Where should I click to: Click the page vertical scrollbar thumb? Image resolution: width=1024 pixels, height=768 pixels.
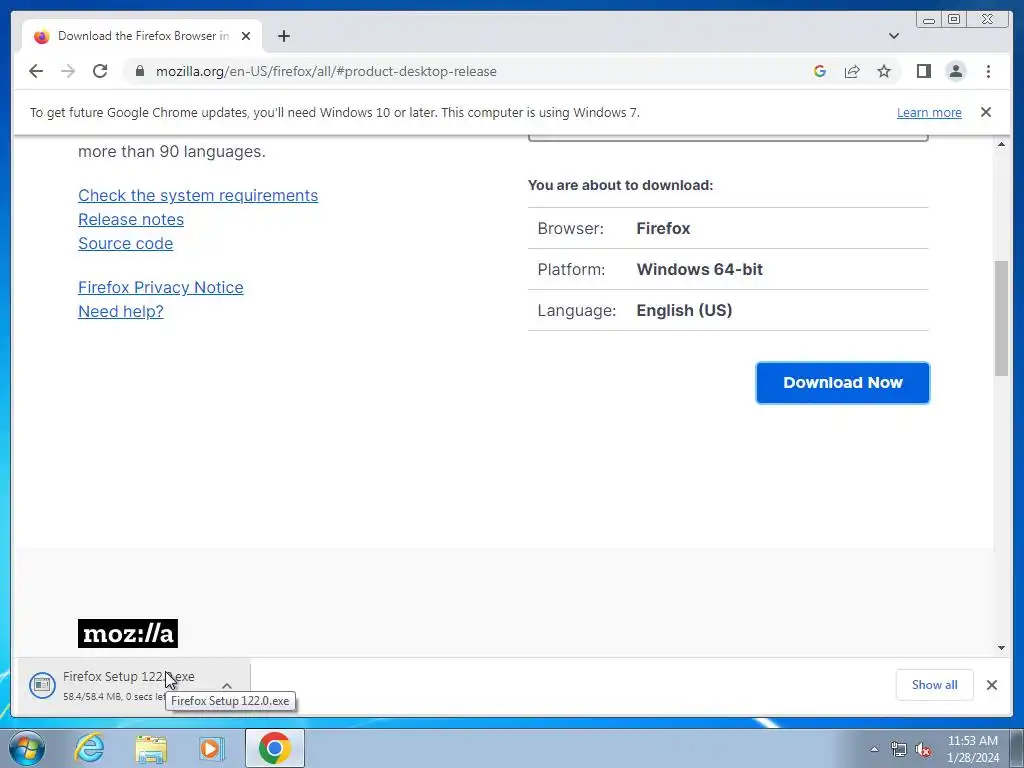coord(1001,318)
